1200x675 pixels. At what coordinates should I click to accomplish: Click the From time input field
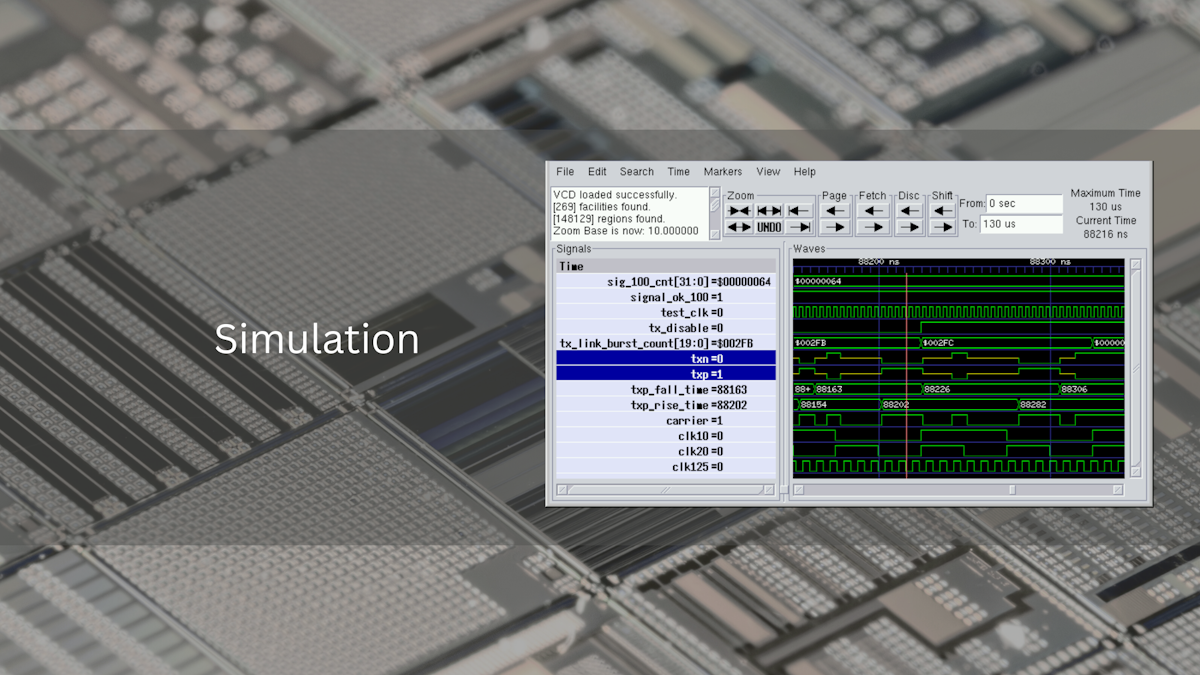1024,204
